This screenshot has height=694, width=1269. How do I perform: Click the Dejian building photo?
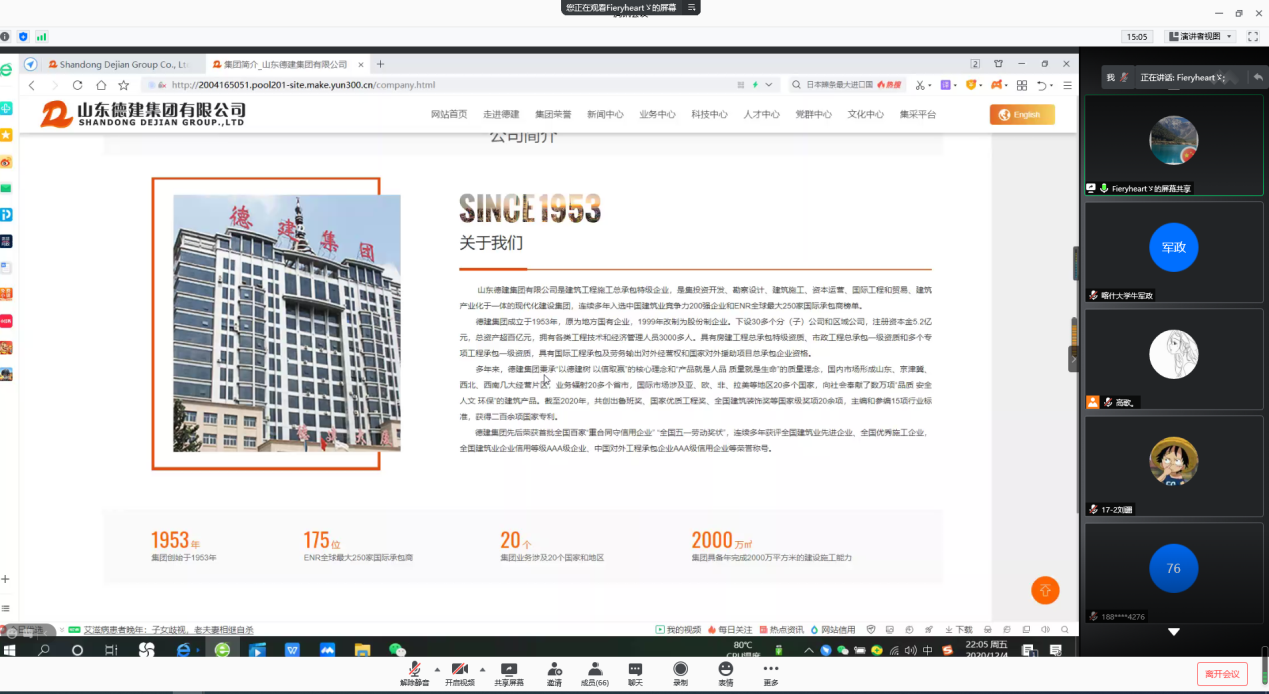(x=287, y=323)
